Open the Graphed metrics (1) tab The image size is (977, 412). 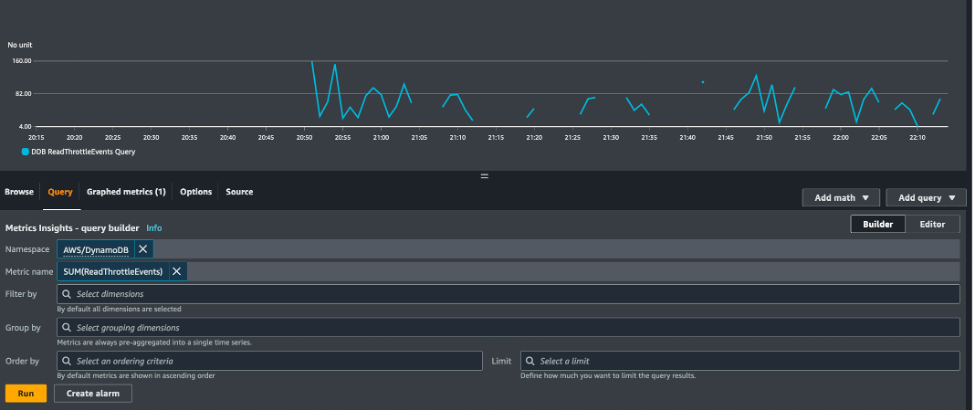pyautogui.click(x=126, y=192)
